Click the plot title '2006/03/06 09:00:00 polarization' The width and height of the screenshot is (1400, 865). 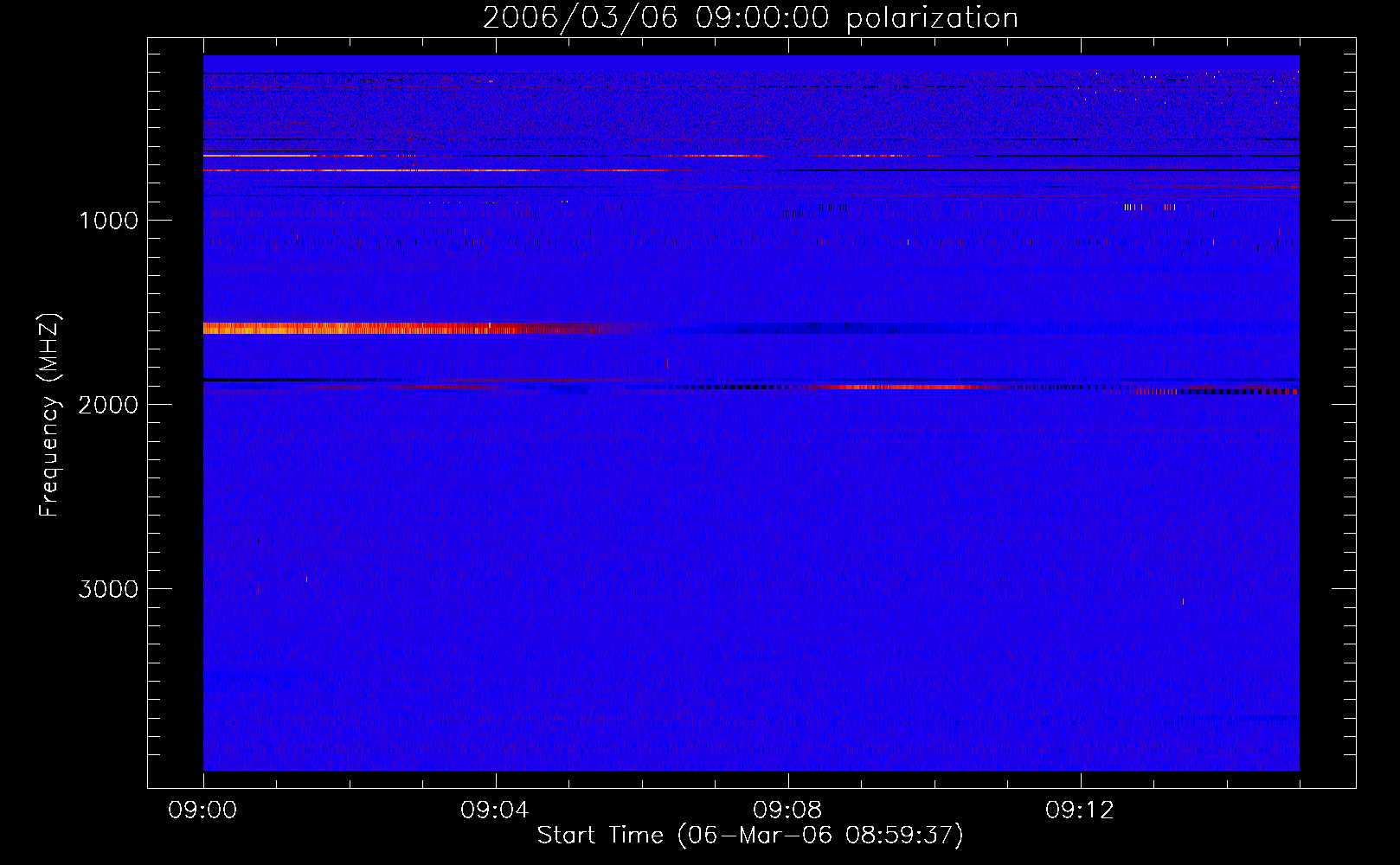(x=750, y=17)
